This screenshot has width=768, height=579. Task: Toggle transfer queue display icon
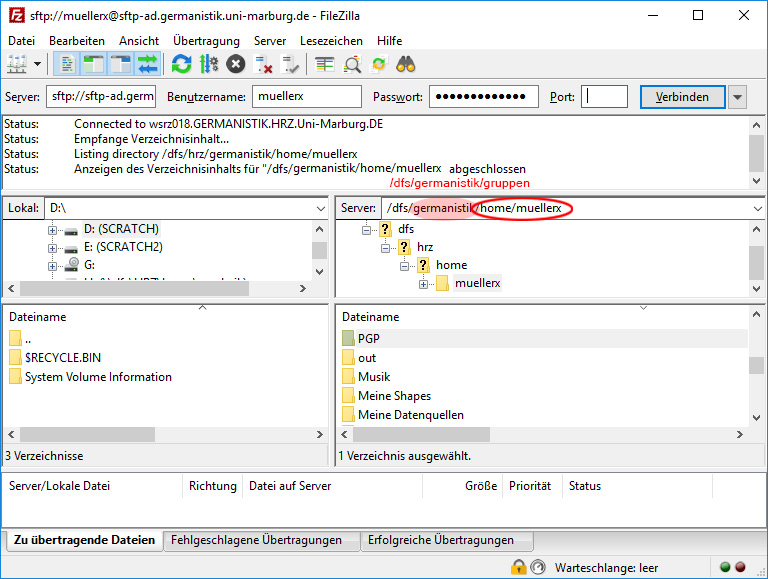pyautogui.click(x=148, y=64)
